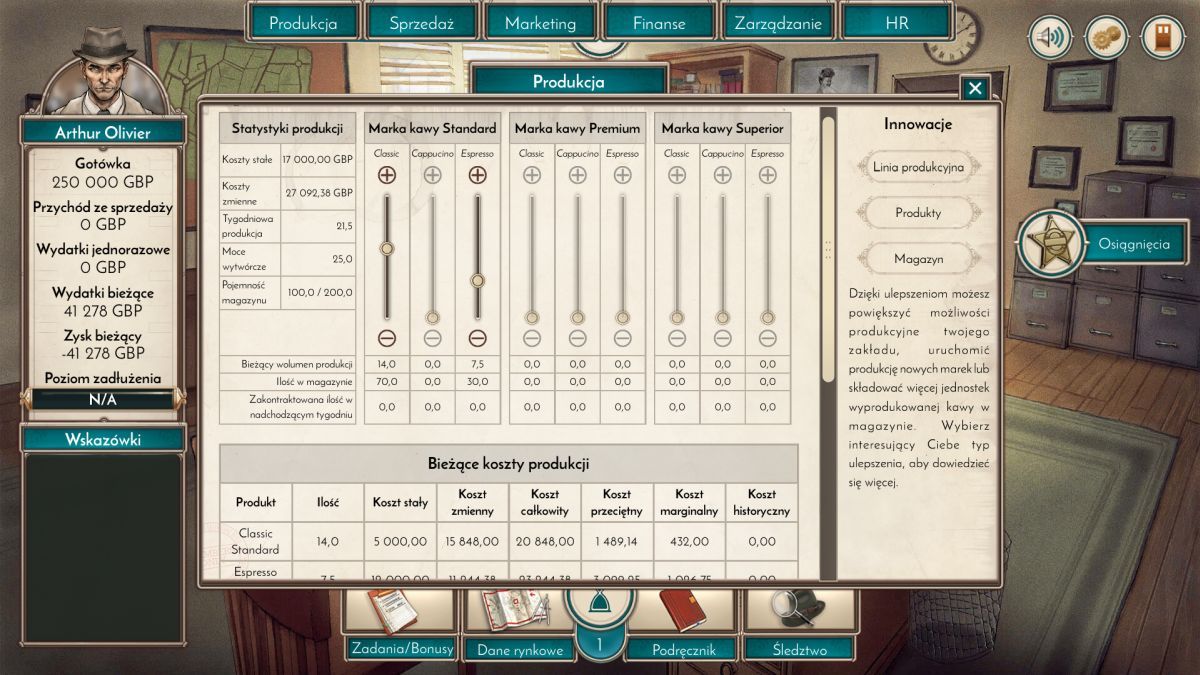Increase Standard Classic production with plus
This screenshot has height=675, width=1200.
tap(387, 175)
